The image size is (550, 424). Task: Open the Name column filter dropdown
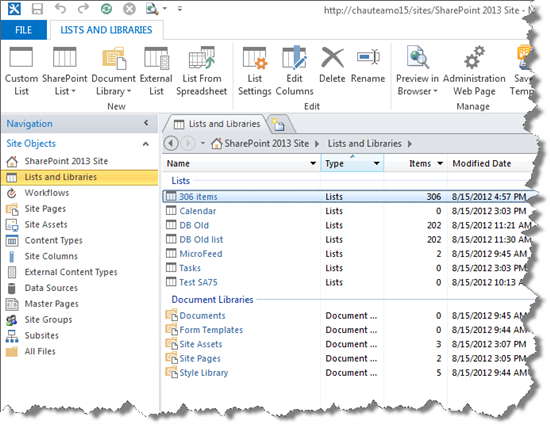pyautogui.click(x=313, y=163)
